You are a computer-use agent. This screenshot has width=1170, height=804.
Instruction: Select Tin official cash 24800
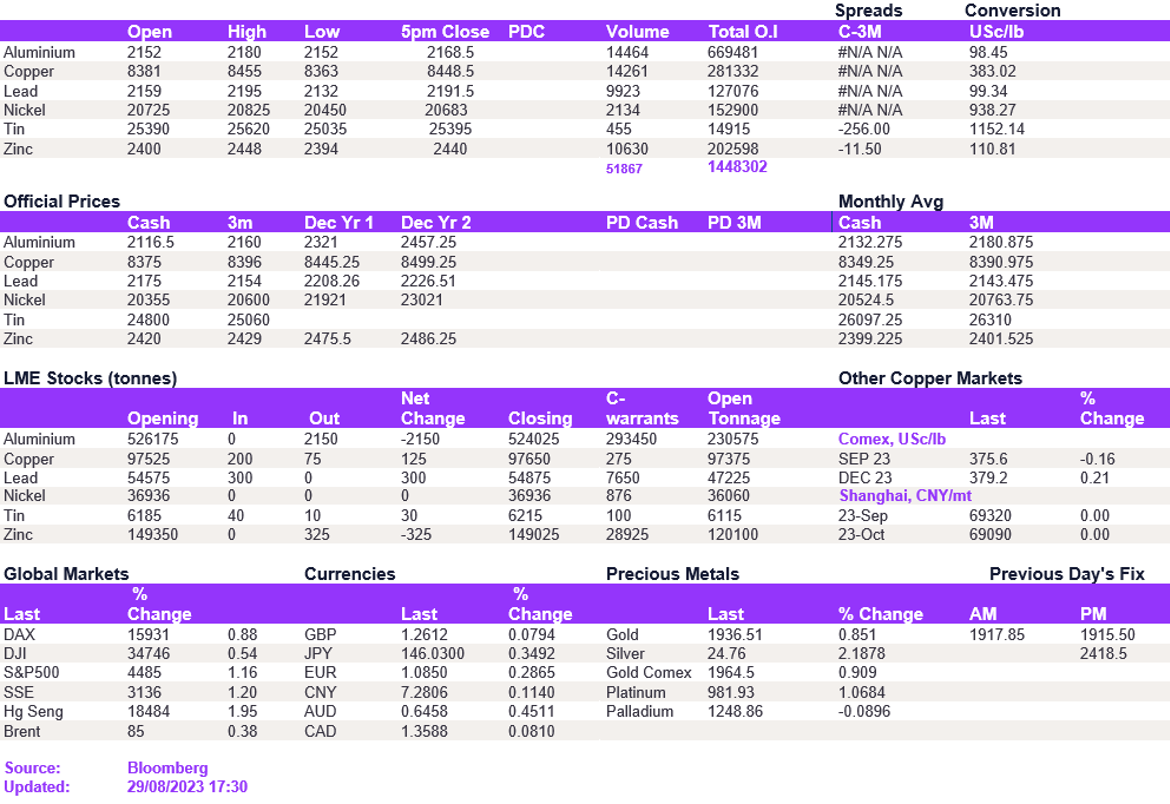pyautogui.click(x=148, y=320)
